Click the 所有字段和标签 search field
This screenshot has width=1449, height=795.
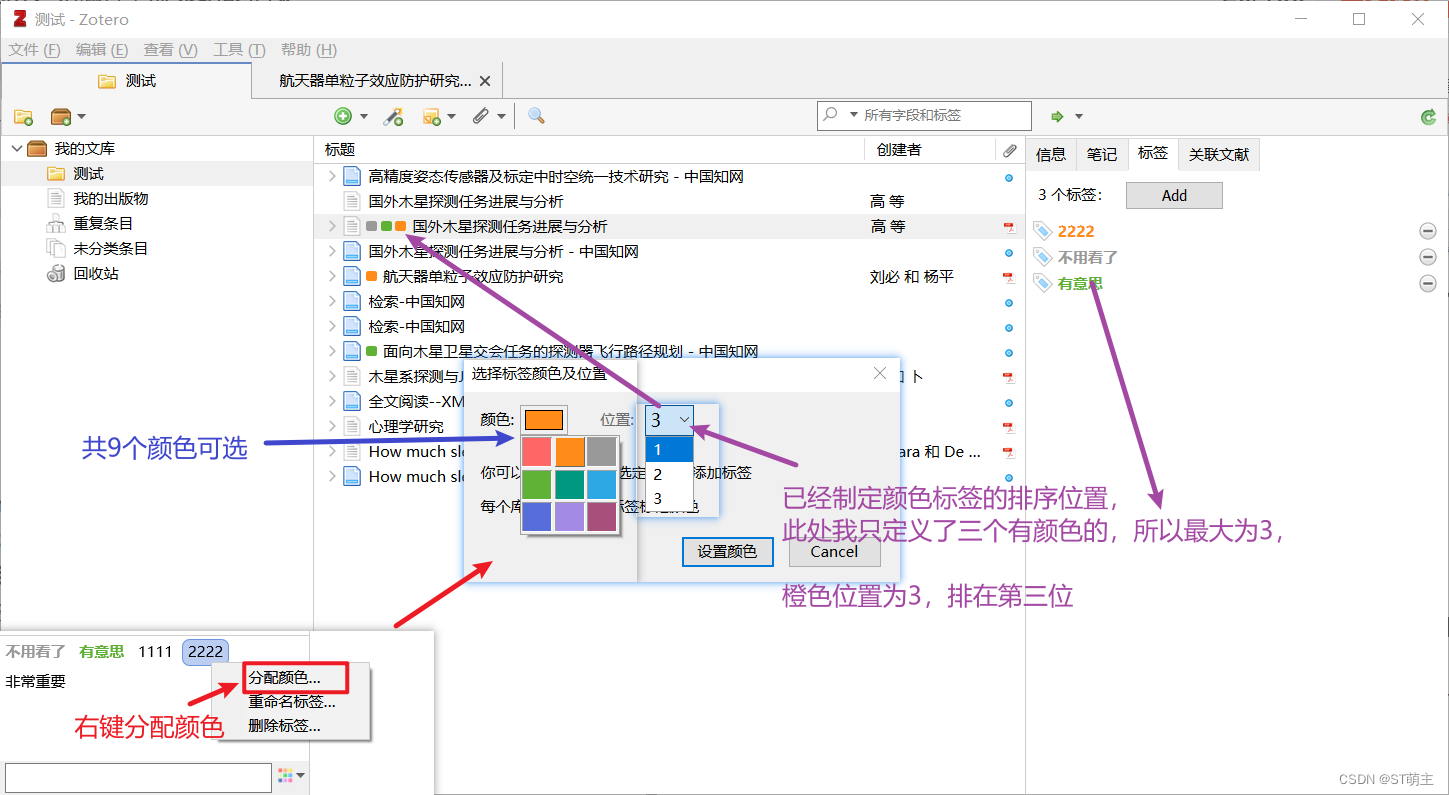pos(924,116)
